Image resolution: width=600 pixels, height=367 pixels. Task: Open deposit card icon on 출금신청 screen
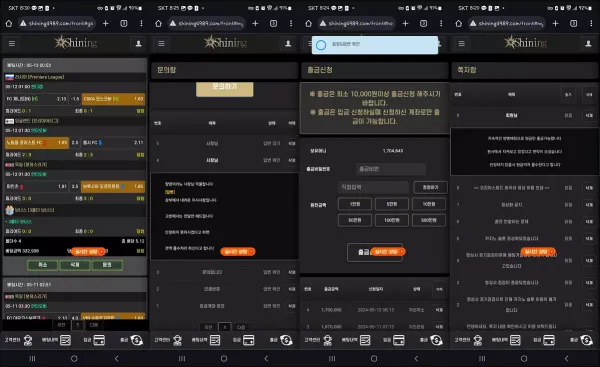point(399,340)
